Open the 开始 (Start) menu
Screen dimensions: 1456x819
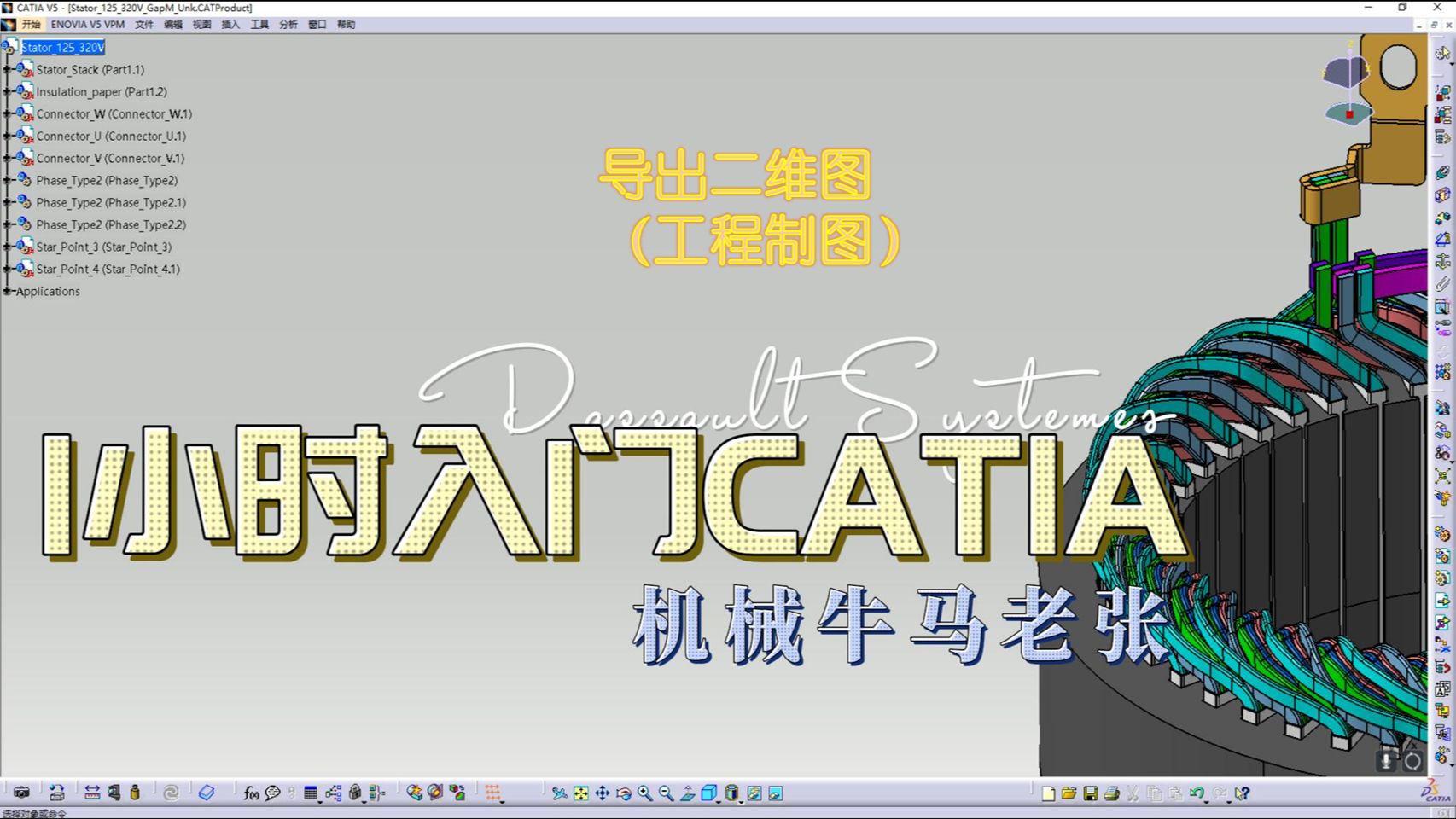point(32,25)
